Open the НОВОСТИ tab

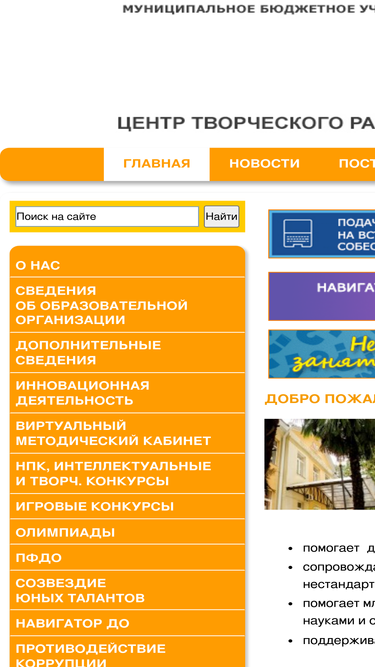pyautogui.click(x=264, y=164)
